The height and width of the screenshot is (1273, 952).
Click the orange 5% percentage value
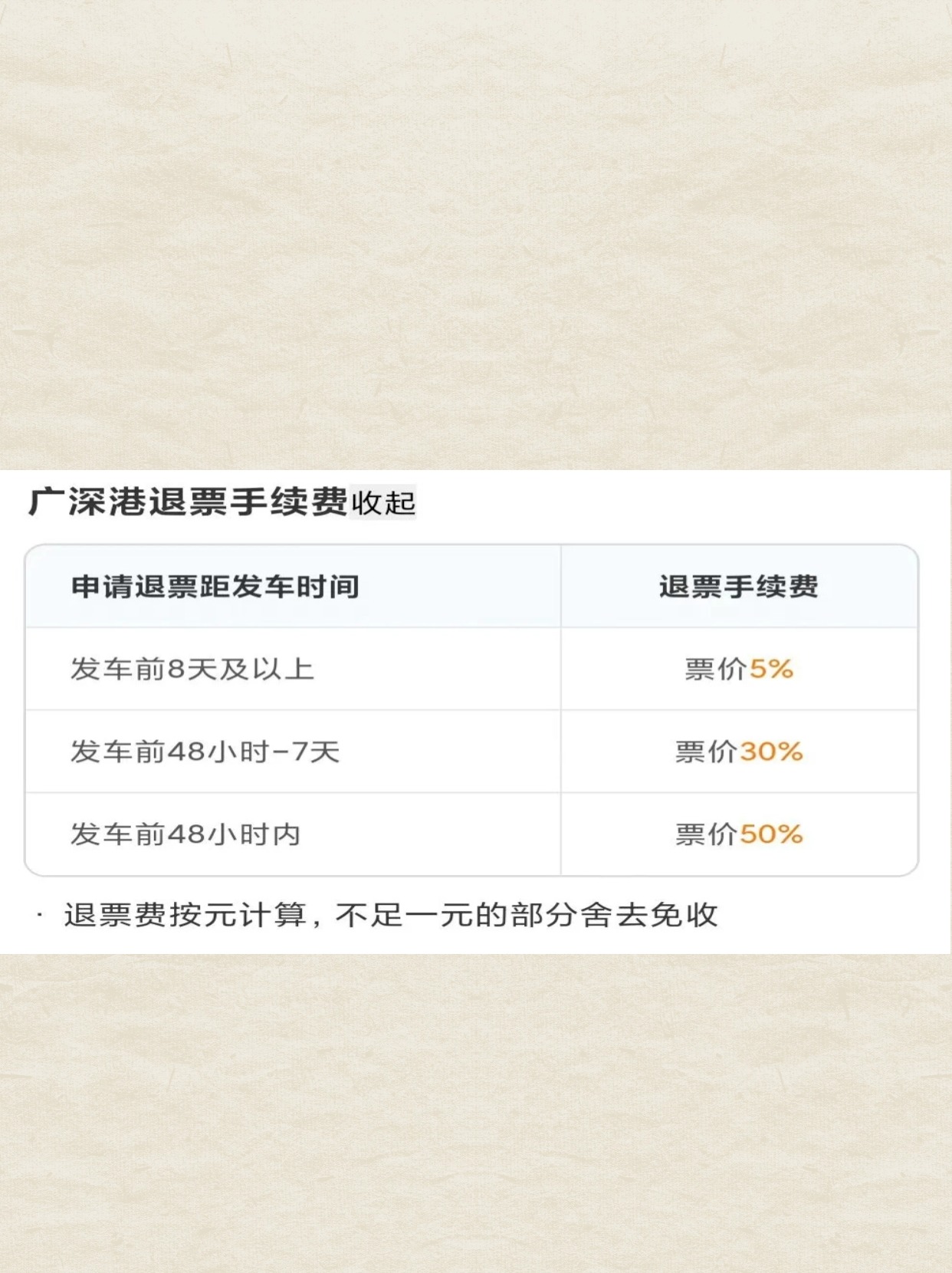pos(771,669)
